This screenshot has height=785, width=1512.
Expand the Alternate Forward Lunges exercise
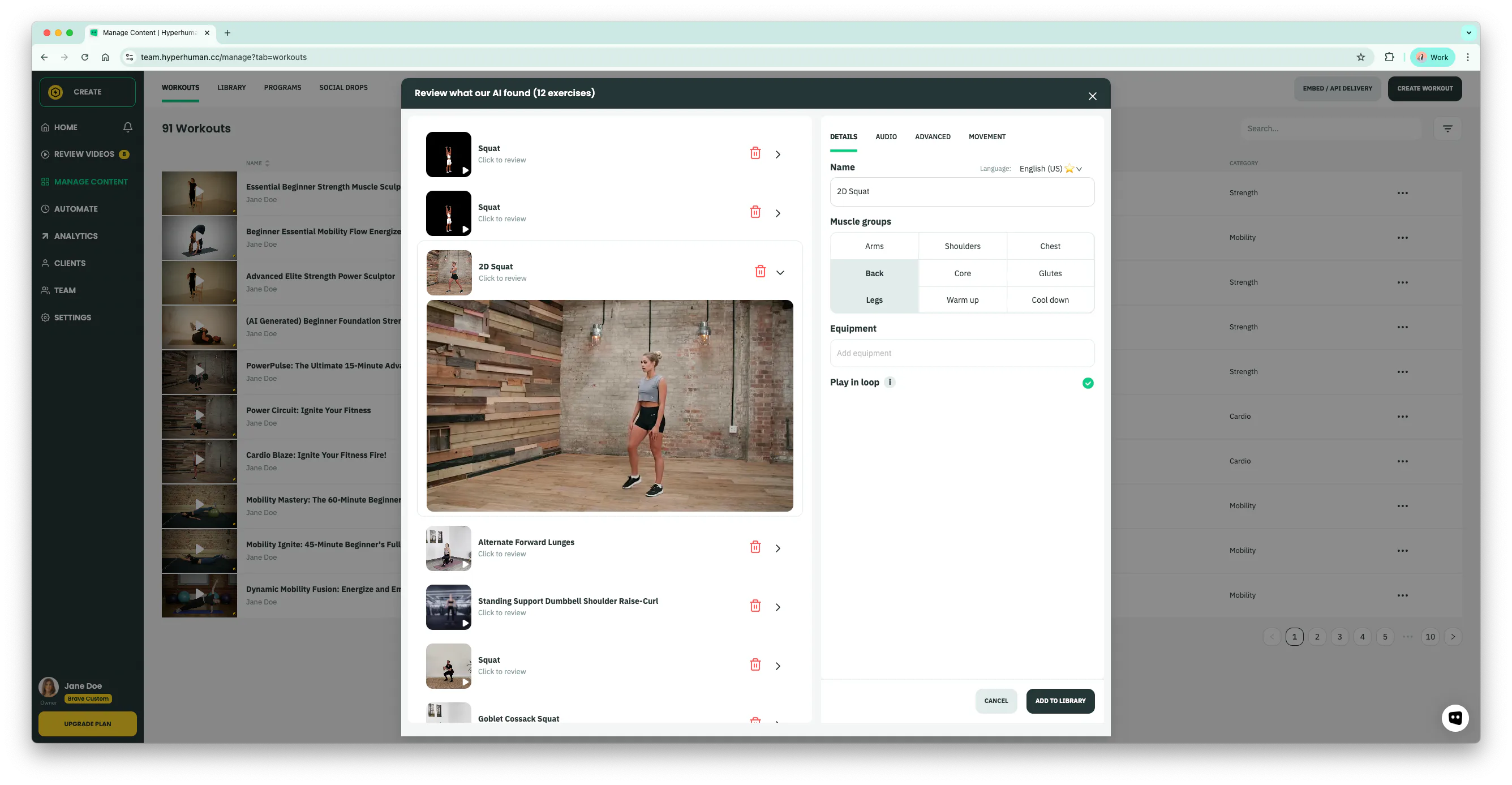[778, 547]
